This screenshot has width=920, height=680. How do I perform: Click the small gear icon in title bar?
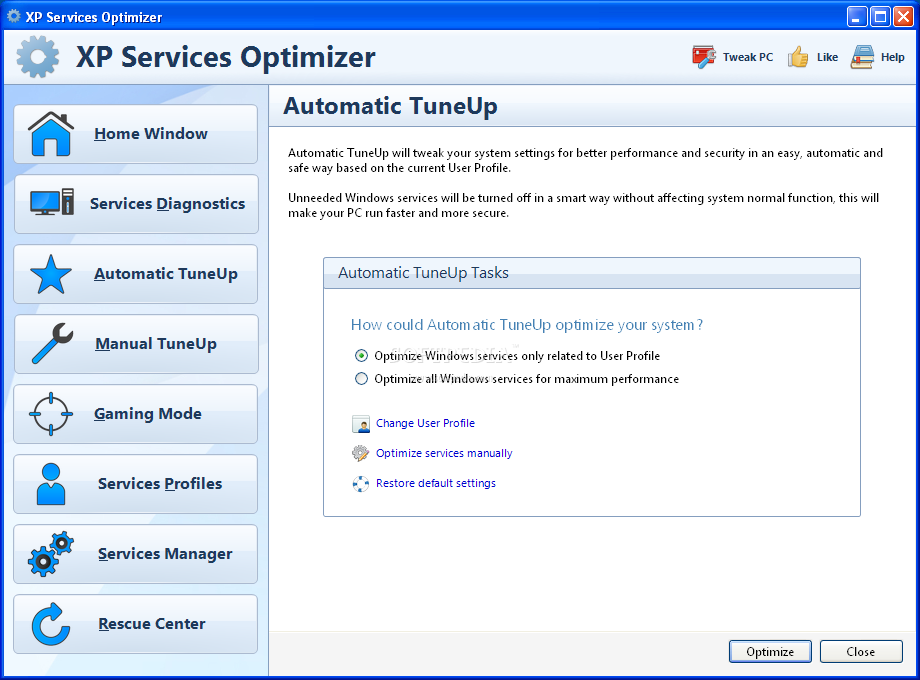pos(13,16)
